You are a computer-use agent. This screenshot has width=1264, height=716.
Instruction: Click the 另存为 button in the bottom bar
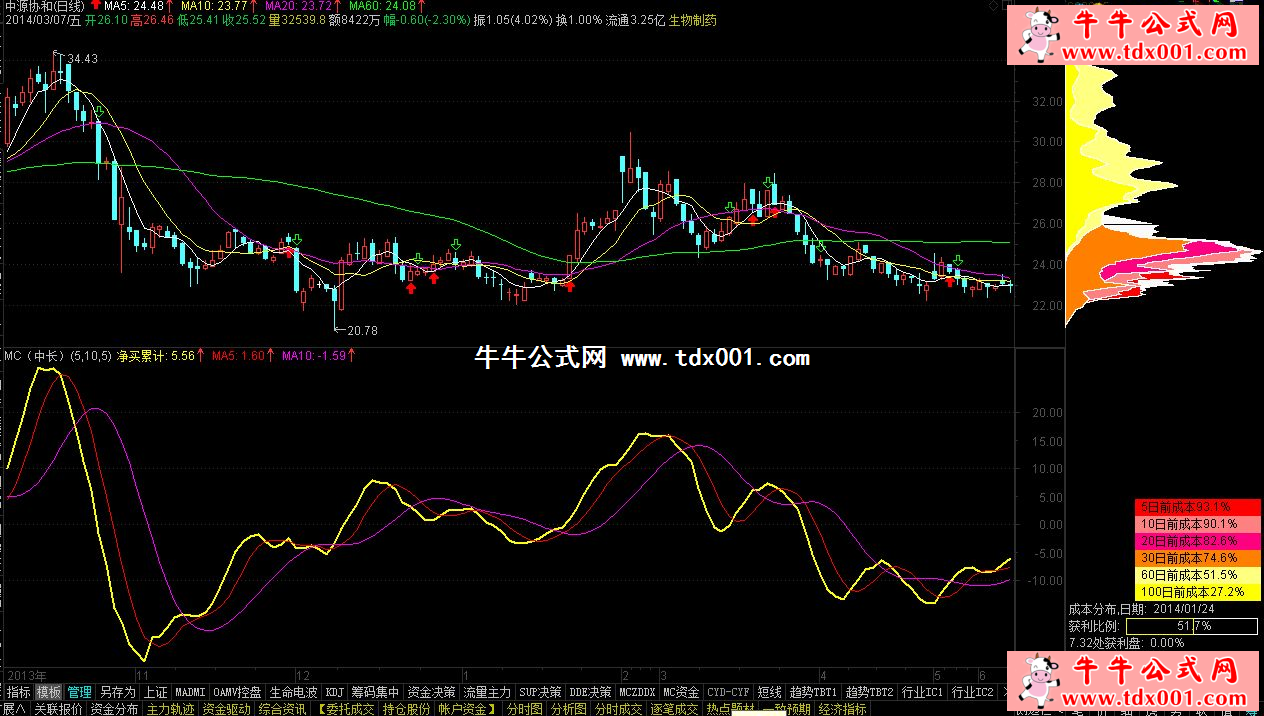point(117,692)
